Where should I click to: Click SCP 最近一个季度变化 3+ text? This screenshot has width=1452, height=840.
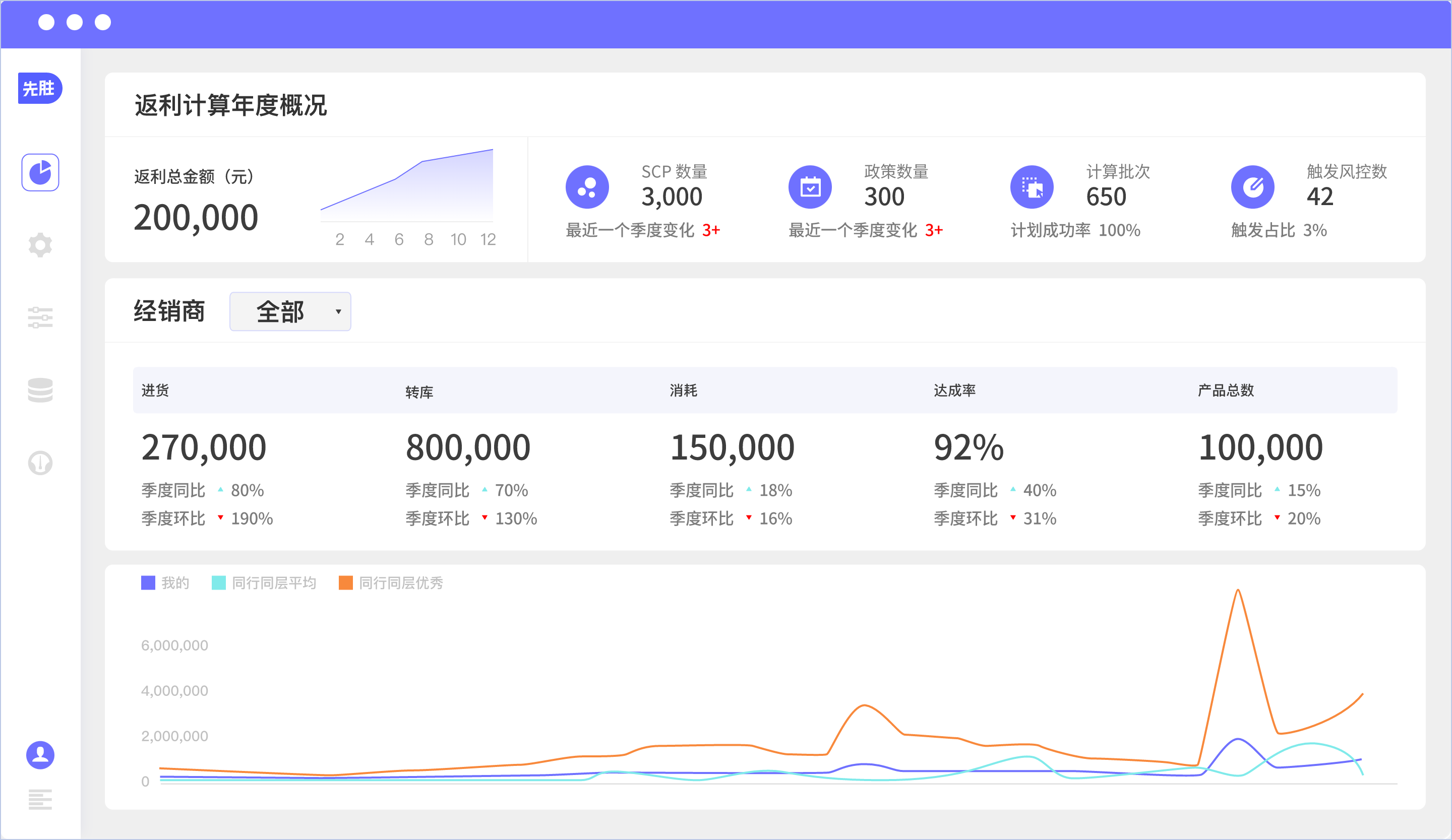[x=643, y=230]
